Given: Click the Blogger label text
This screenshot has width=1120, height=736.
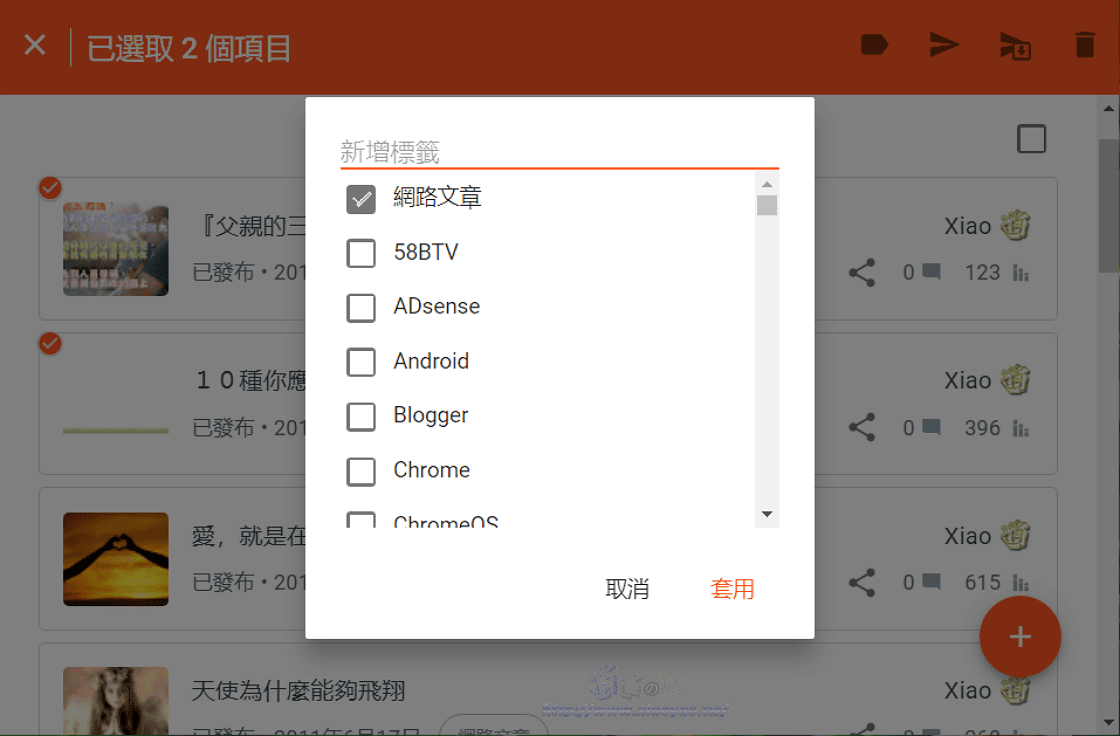Looking at the screenshot, I should pyautogui.click(x=431, y=416).
